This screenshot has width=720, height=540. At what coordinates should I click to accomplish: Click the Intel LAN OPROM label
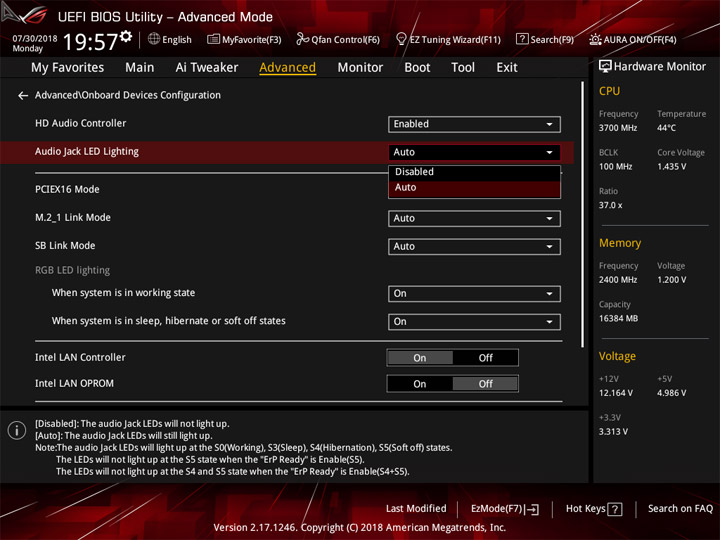(74, 383)
